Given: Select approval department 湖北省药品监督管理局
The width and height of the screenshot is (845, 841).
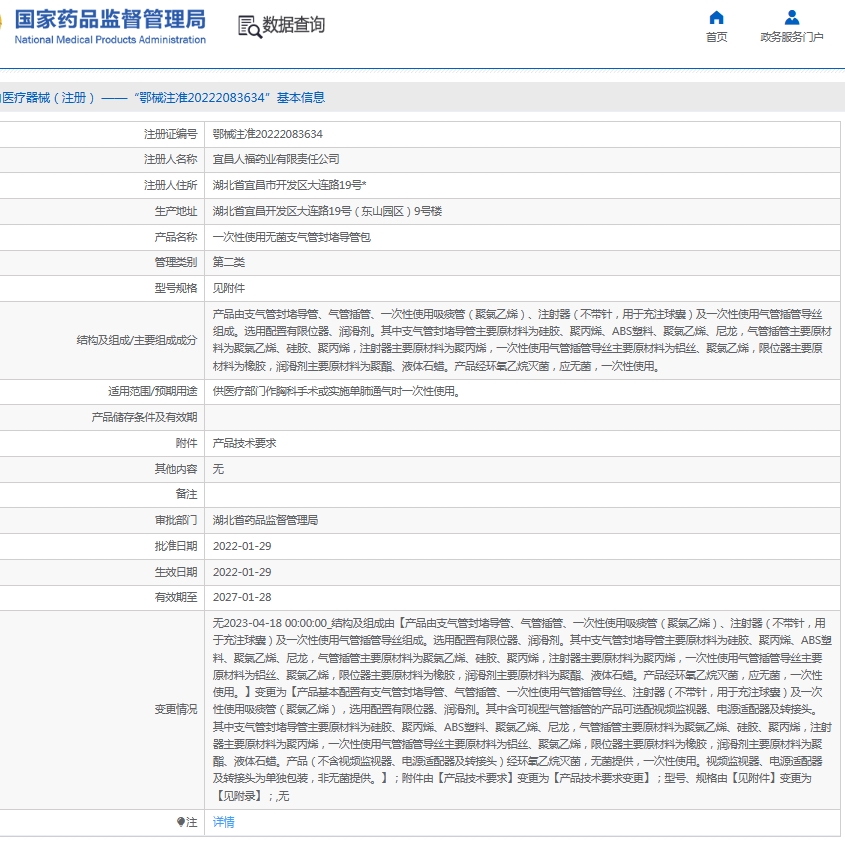Looking at the screenshot, I should pos(265,520).
